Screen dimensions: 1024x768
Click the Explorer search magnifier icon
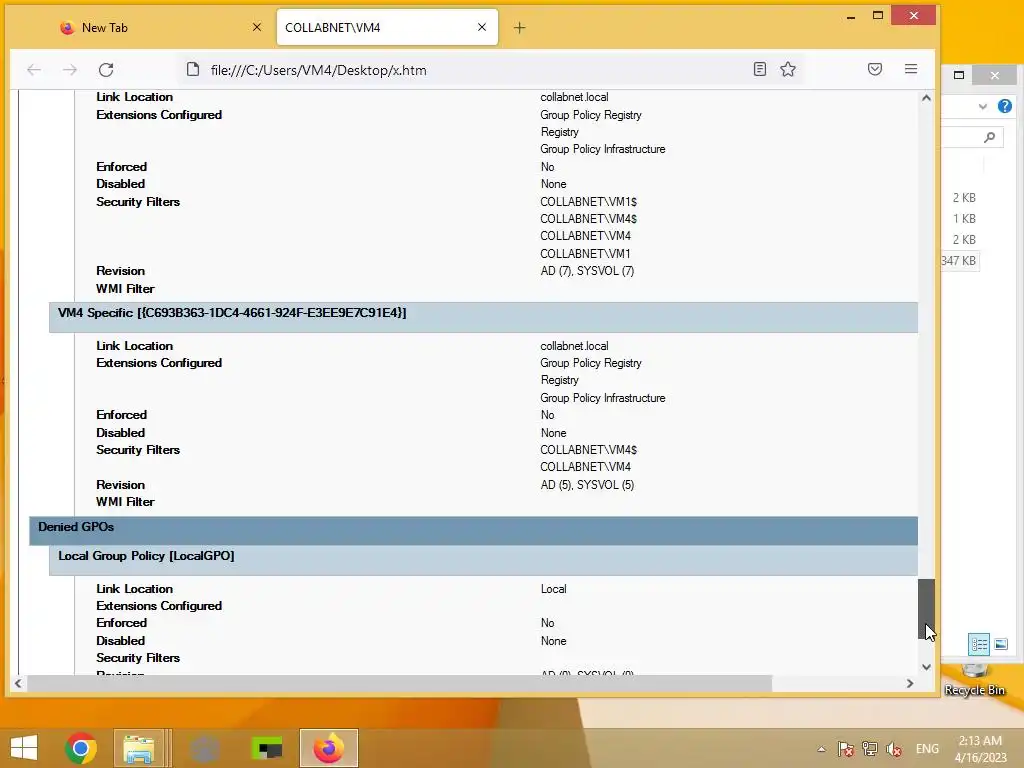pos(990,137)
